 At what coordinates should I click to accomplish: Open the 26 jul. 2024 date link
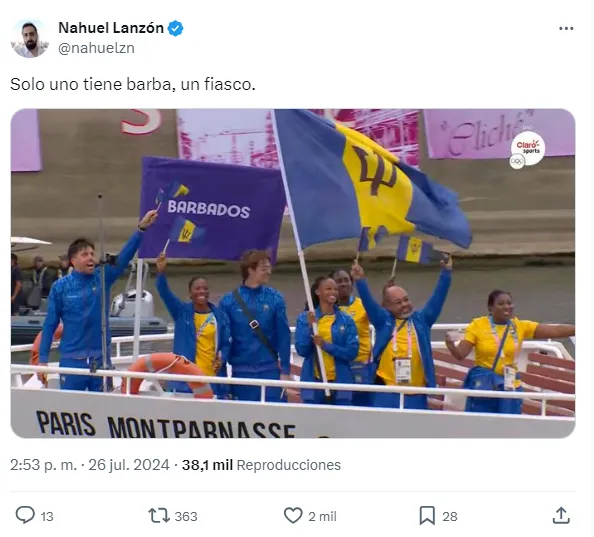pos(129,465)
